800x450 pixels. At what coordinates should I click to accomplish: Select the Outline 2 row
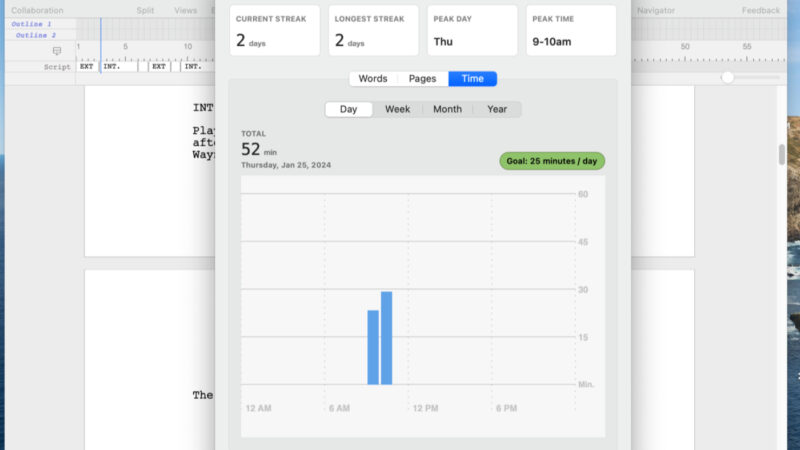[35, 35]
